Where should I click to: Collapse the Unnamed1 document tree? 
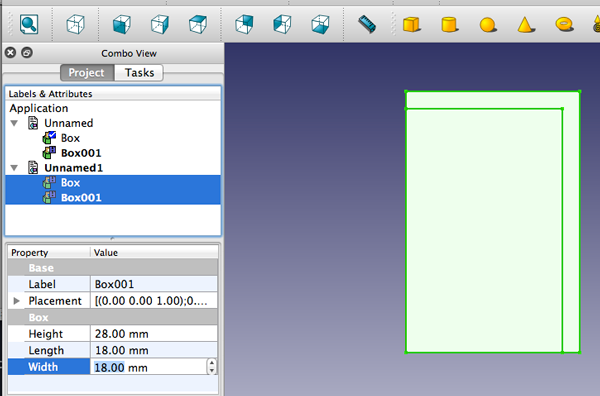coord(15,168)
